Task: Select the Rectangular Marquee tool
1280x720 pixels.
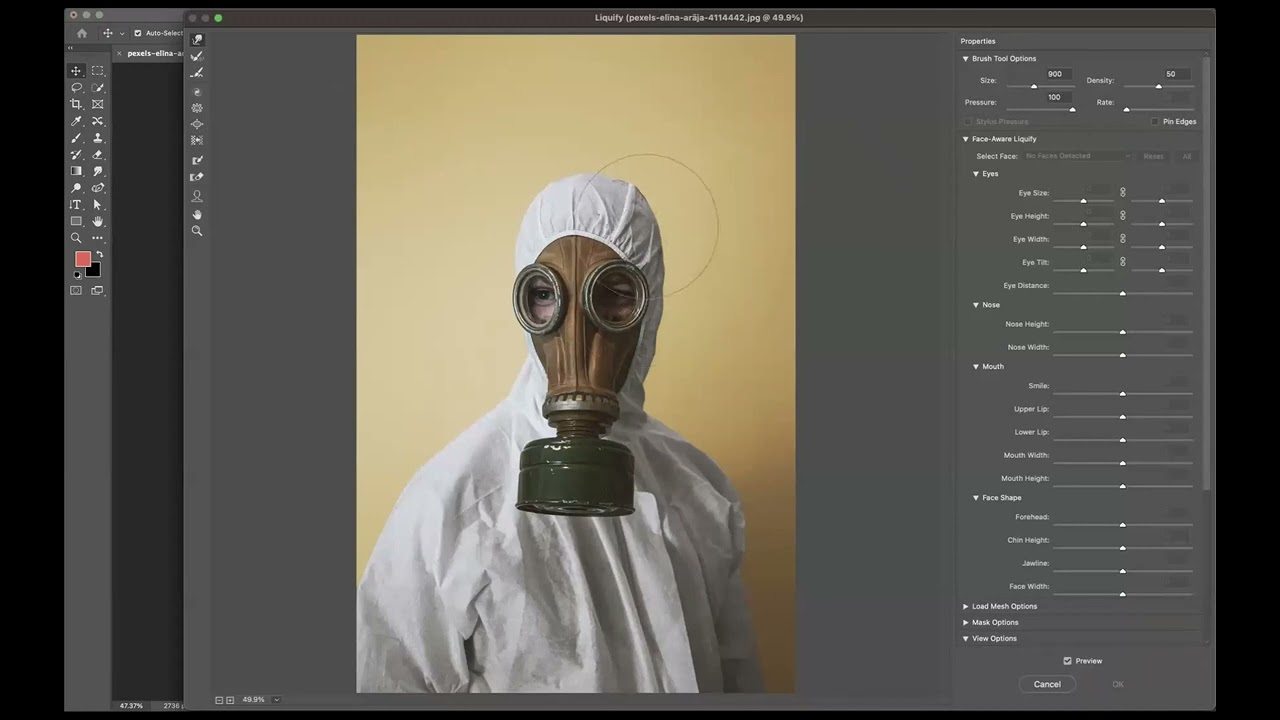Action: click(x=97, y=71)
